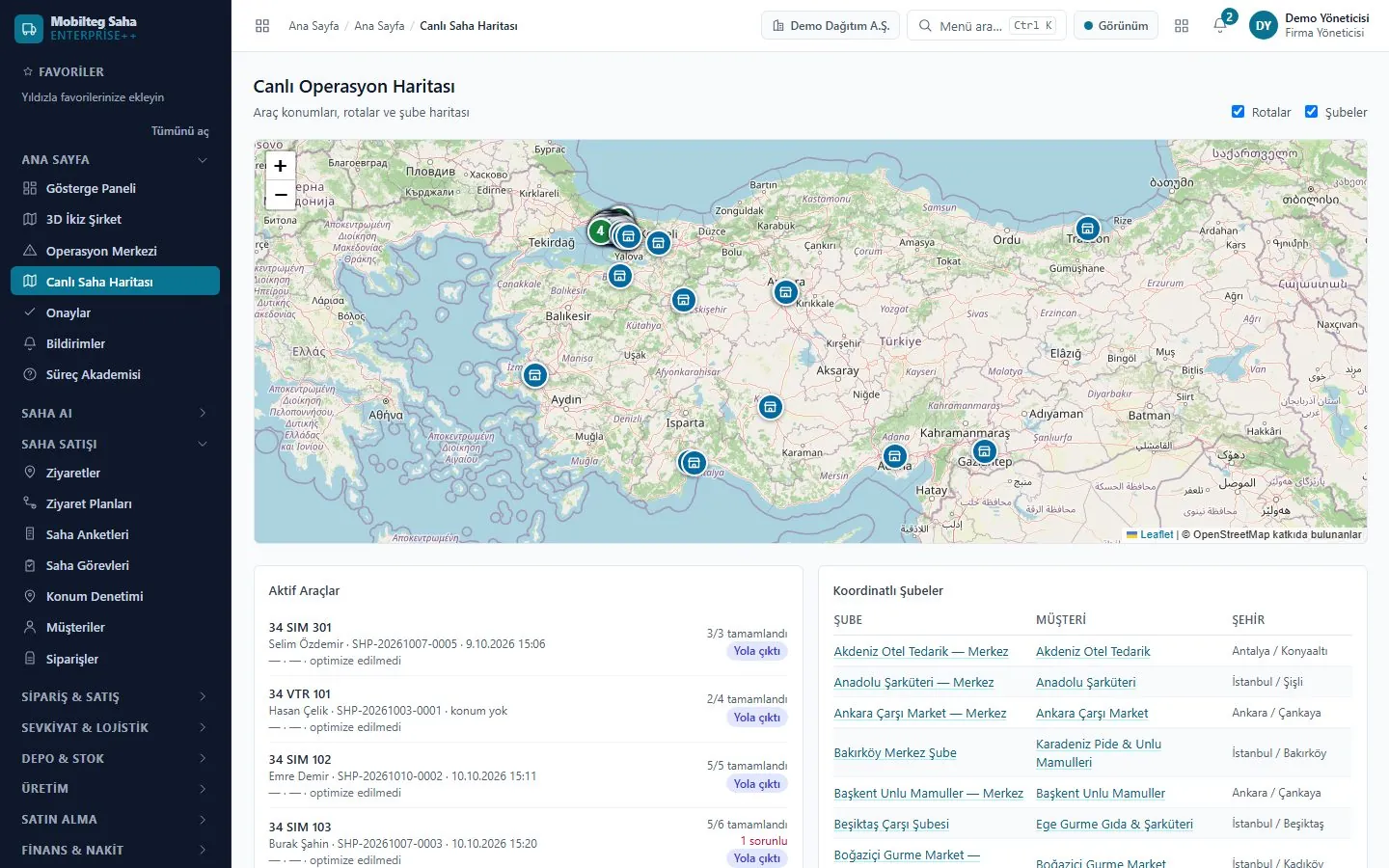
Task: Open Saha Anketleri in sidebar
Action: (x=115, y=534)
